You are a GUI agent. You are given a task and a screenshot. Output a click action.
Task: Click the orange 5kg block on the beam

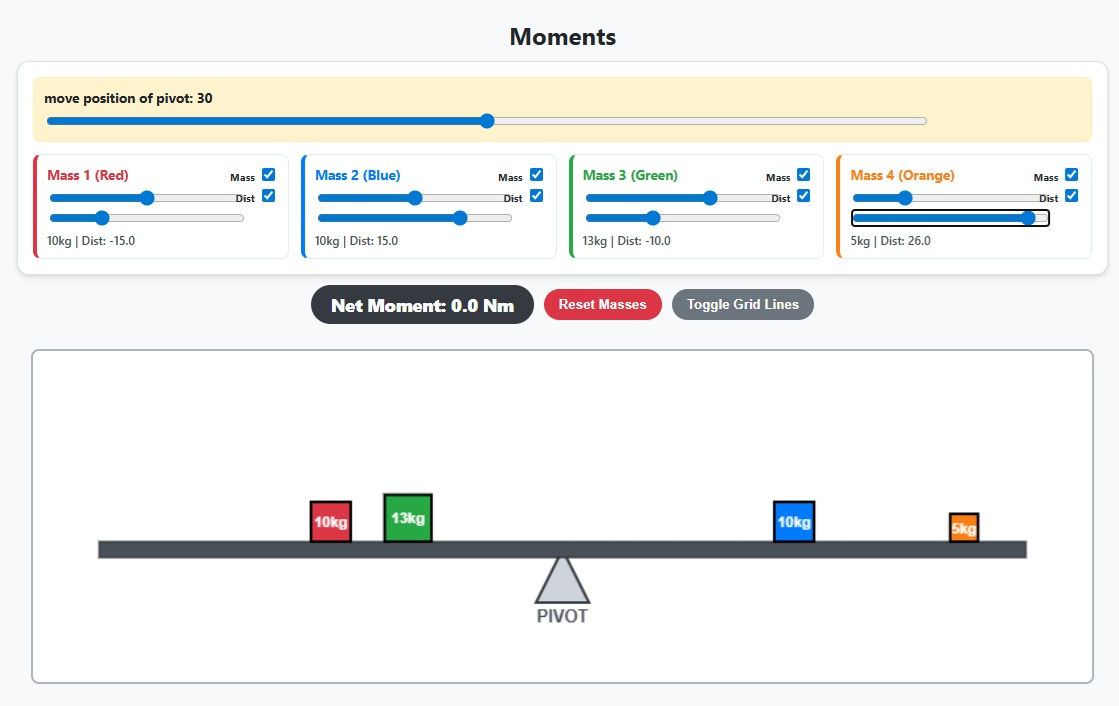(x=964, y=528)
